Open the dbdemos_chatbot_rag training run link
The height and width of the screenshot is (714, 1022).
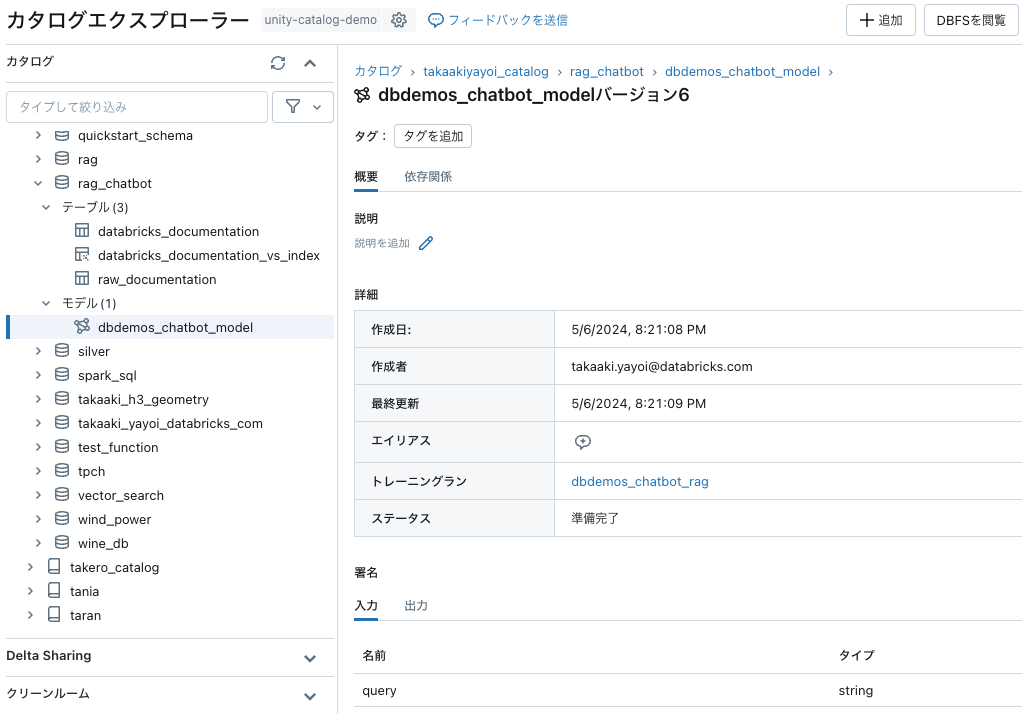(639, 481)
